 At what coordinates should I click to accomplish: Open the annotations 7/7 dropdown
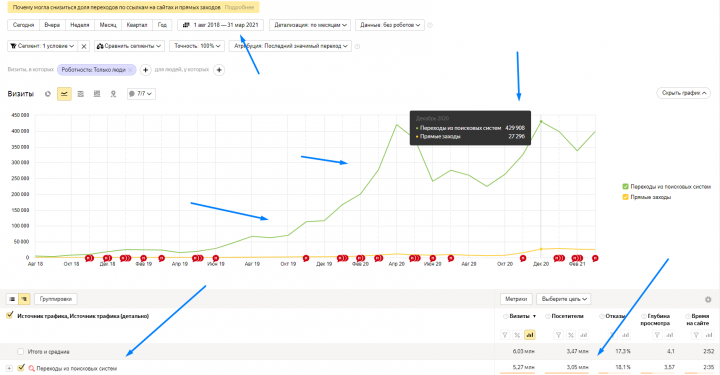(x=141, y=94)
